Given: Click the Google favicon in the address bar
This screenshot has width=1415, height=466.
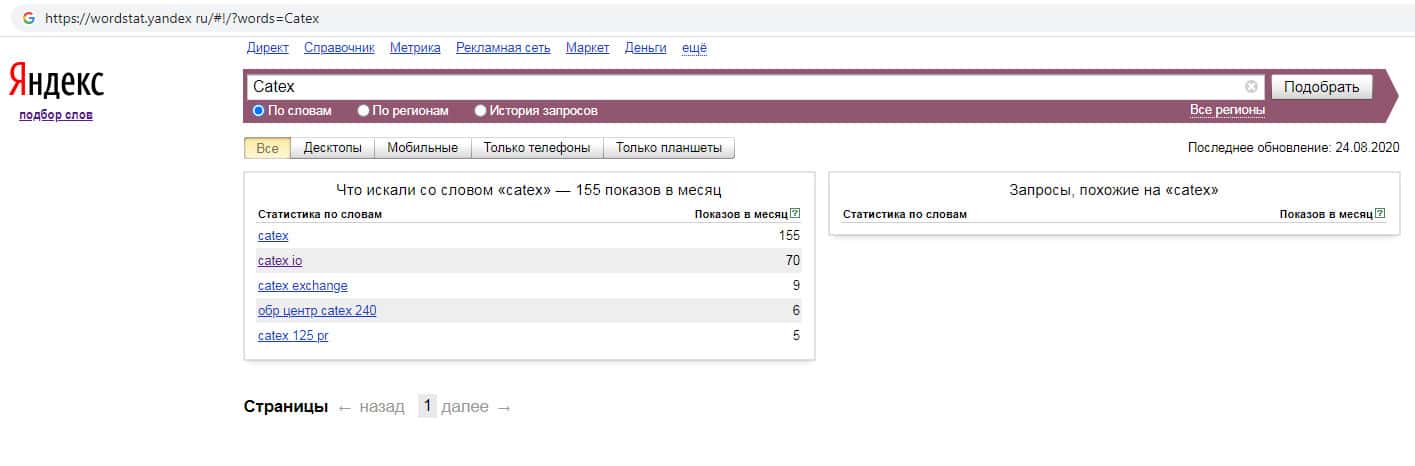Looking at the screenshot, I should point(28,18).
